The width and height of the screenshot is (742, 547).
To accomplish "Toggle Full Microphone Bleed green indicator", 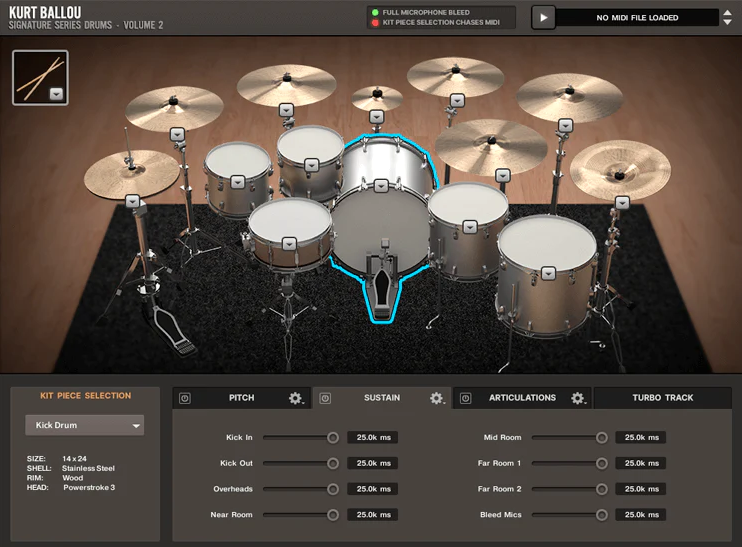I will click(x=375, y=12).
